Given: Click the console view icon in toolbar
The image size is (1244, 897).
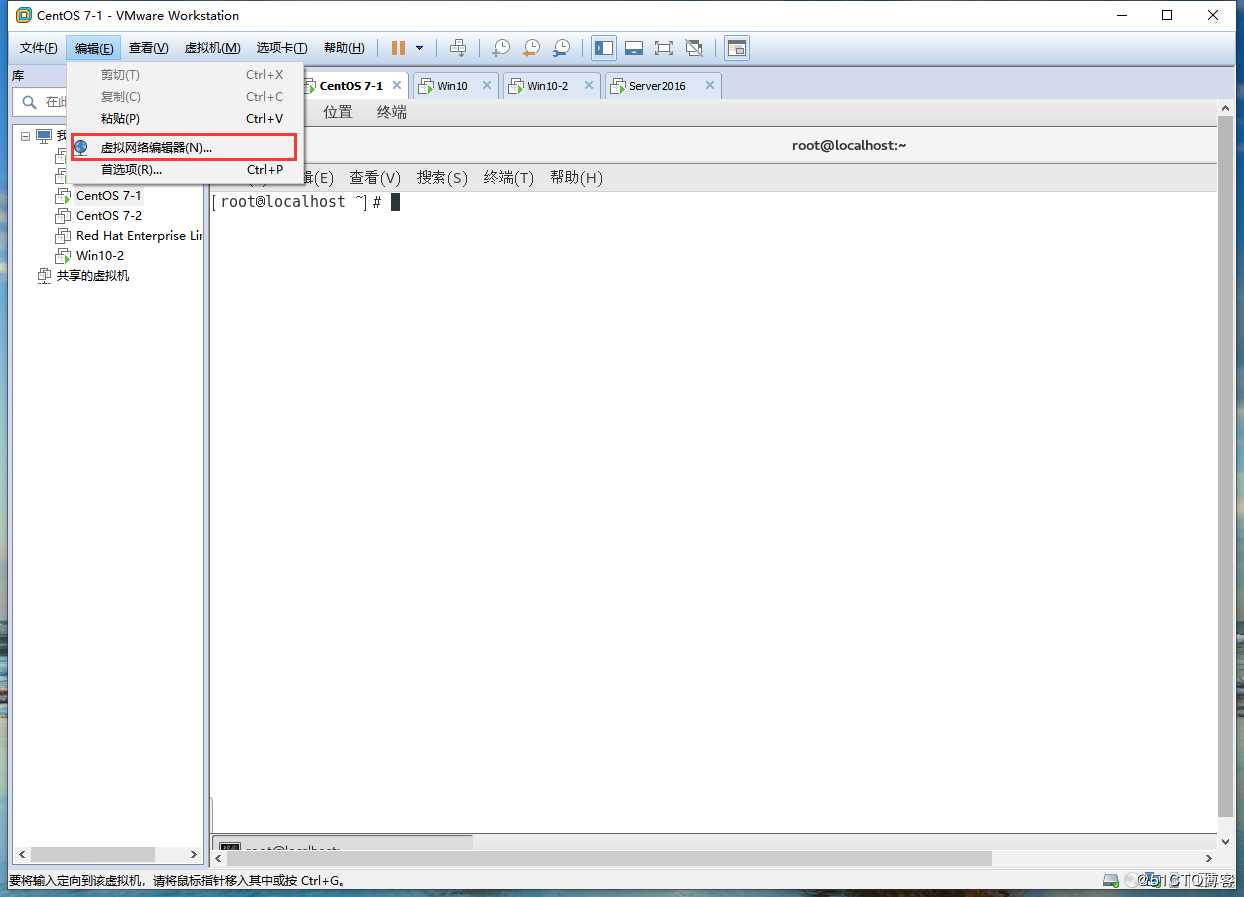Looking at the screenshot, I should click(x=737, y=48).
